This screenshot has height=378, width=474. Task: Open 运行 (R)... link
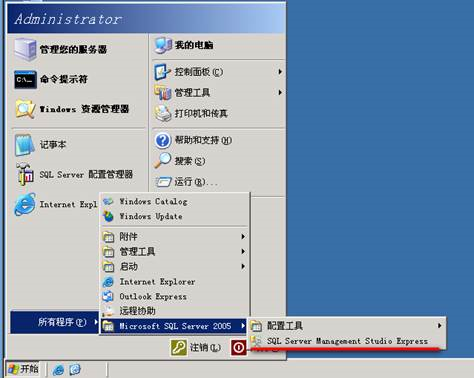(x=196, y=182)
